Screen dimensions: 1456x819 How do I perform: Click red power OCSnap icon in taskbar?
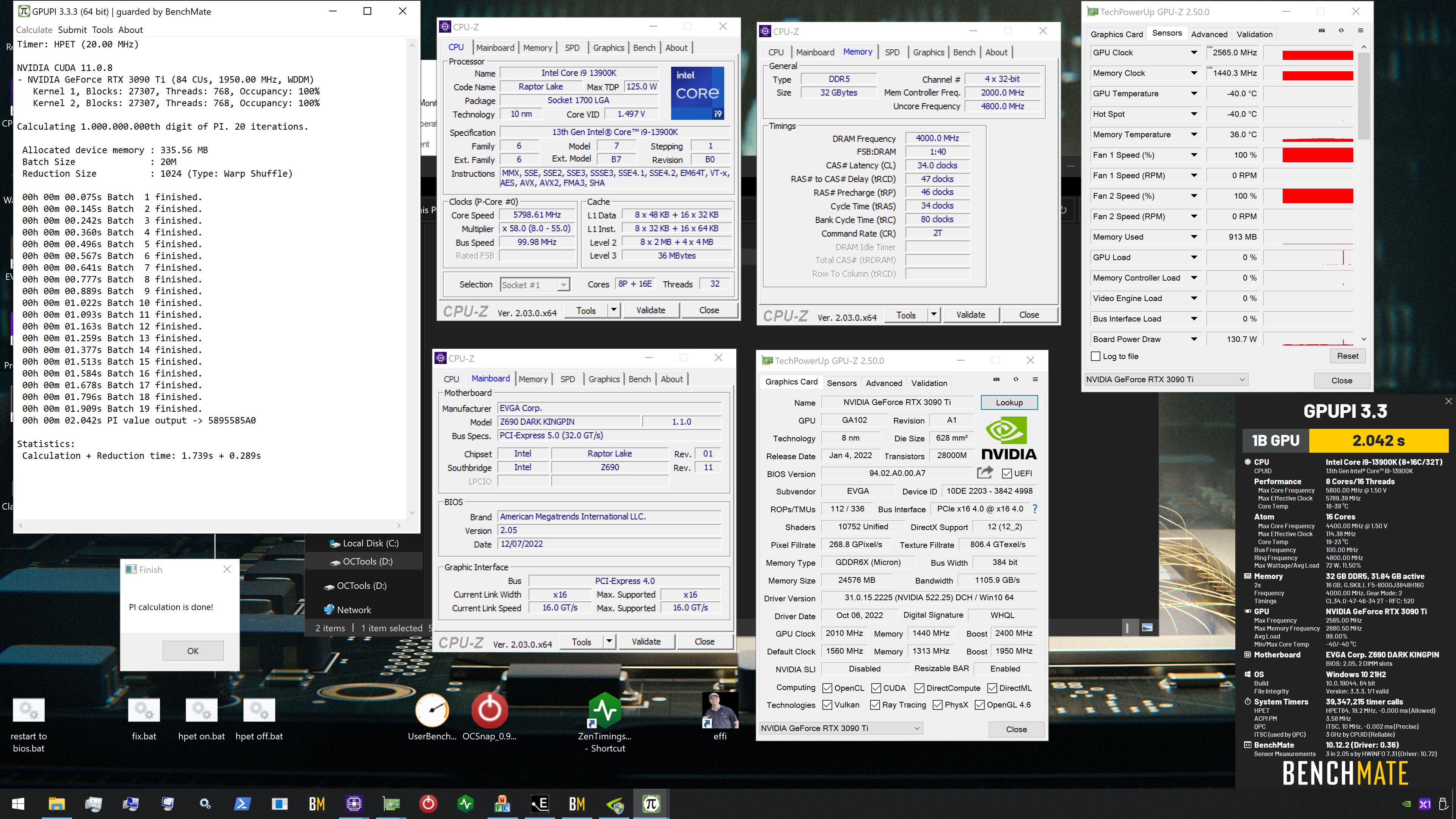click(428, 803)
